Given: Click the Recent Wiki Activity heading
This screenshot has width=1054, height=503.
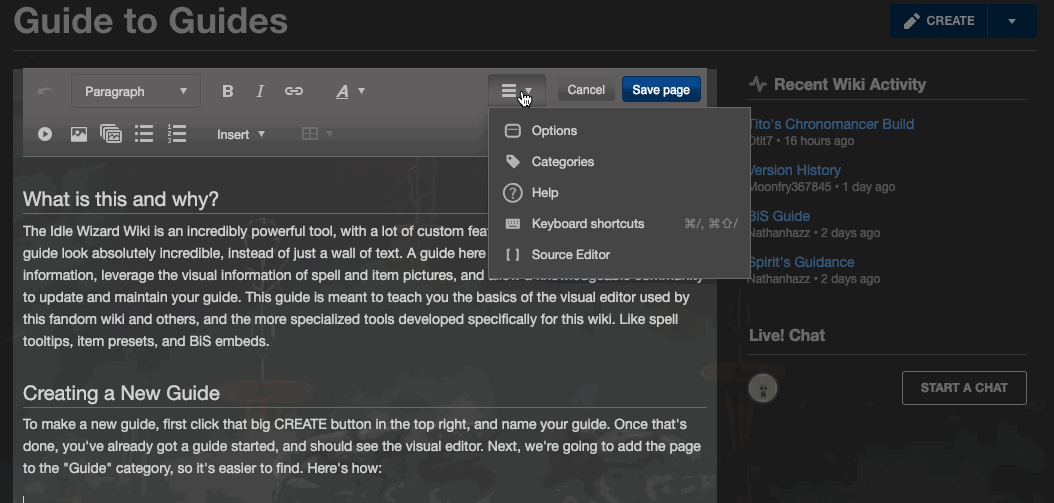Looking at the screenshot, I should (x=850, y=85).
